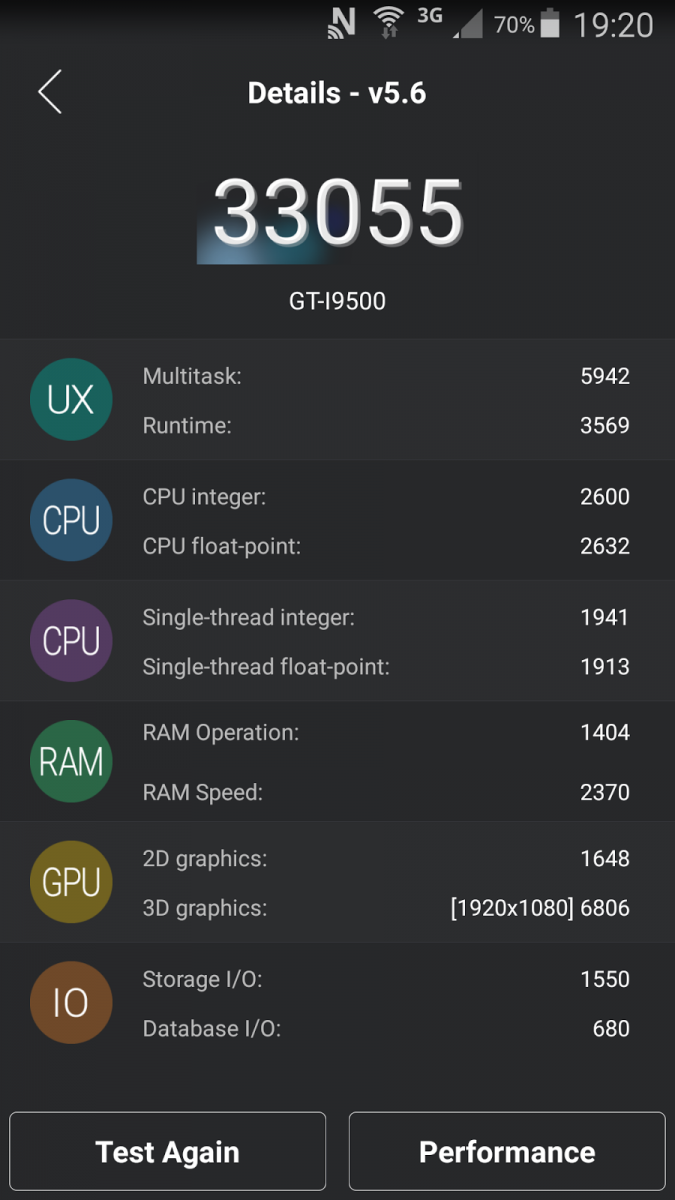Tap the brown IO circle icon
The height and width of the screenshot is (1200, 675).
coord(71,1003)
